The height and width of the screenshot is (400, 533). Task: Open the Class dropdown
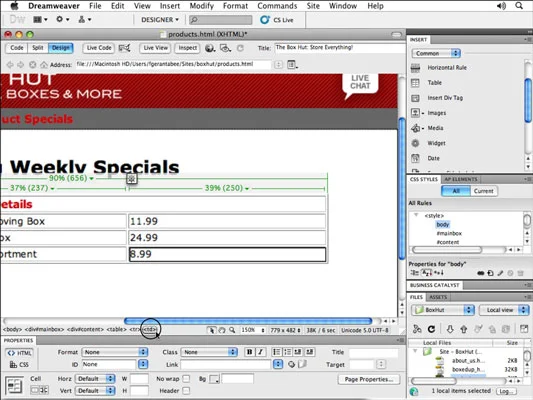click(x=209, y=352)
